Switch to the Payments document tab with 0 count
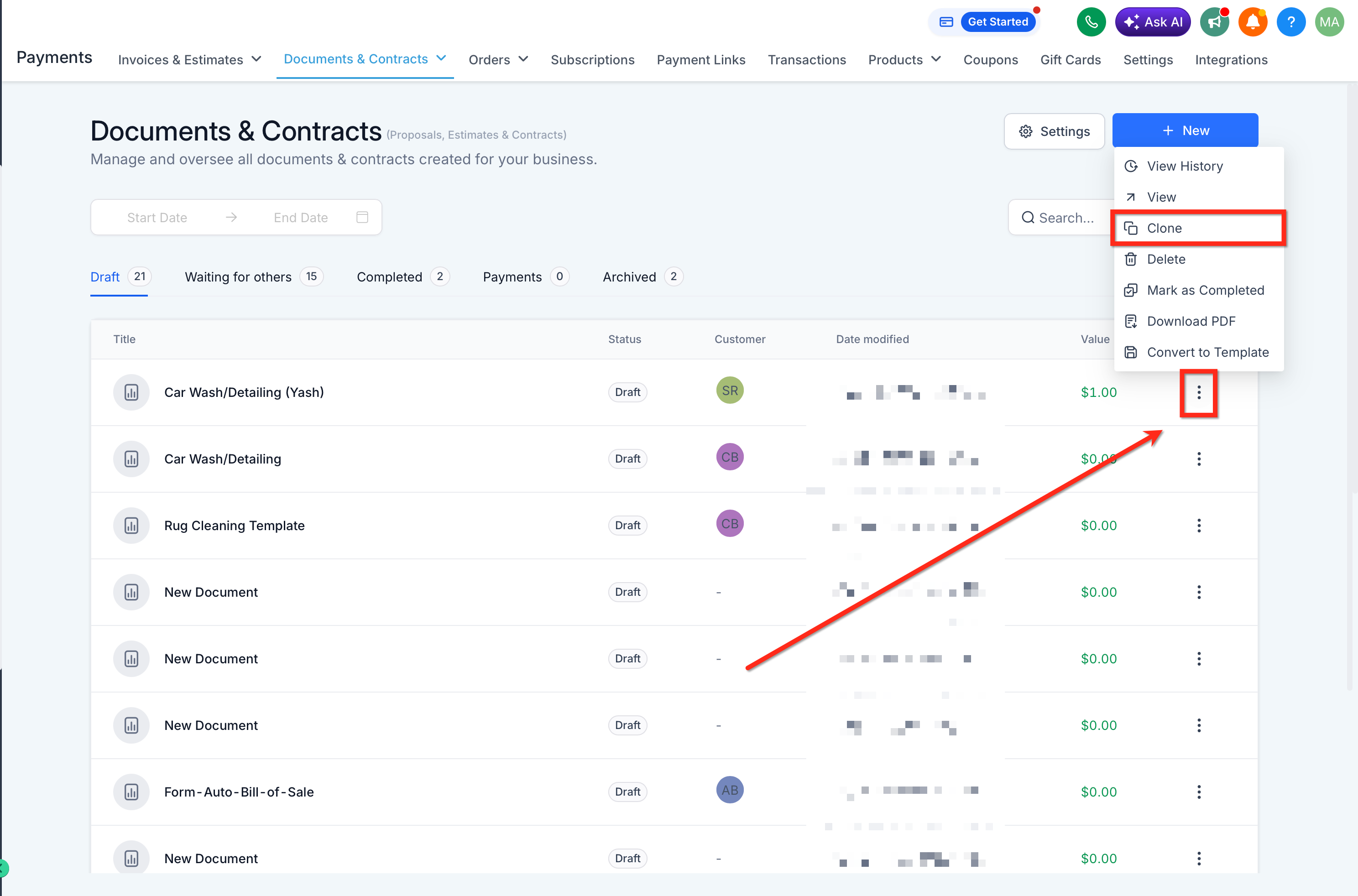This screenshot has width=1358, height=896. pos(526,277)
